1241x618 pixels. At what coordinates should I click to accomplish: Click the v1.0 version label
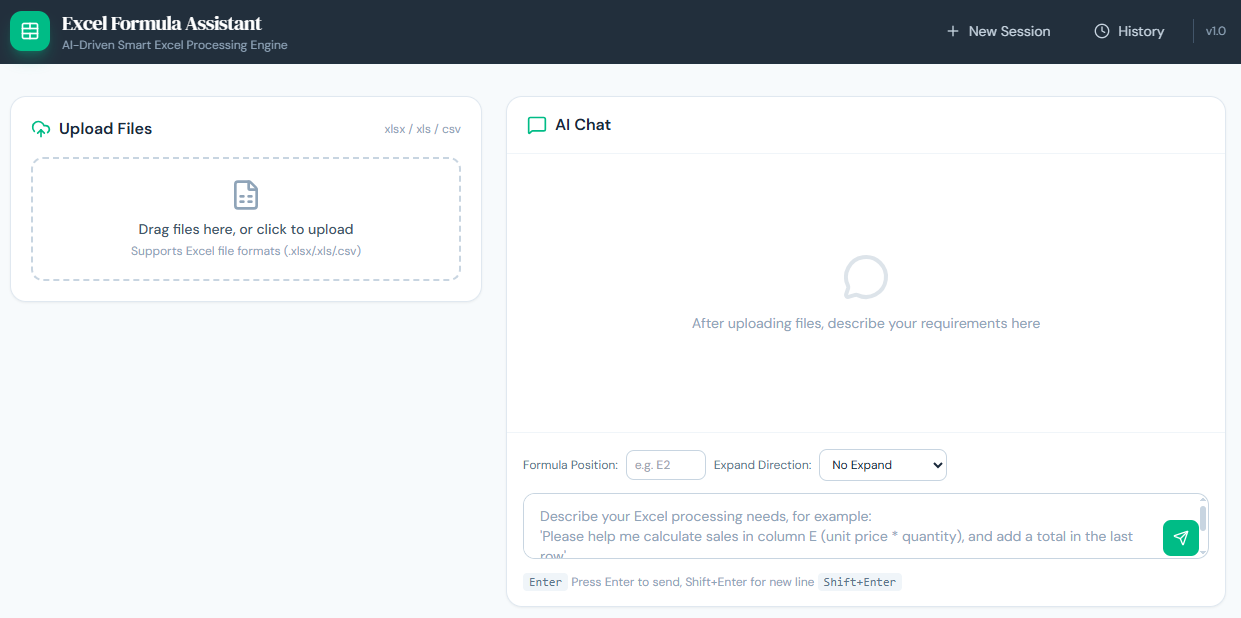(1216, 31)
